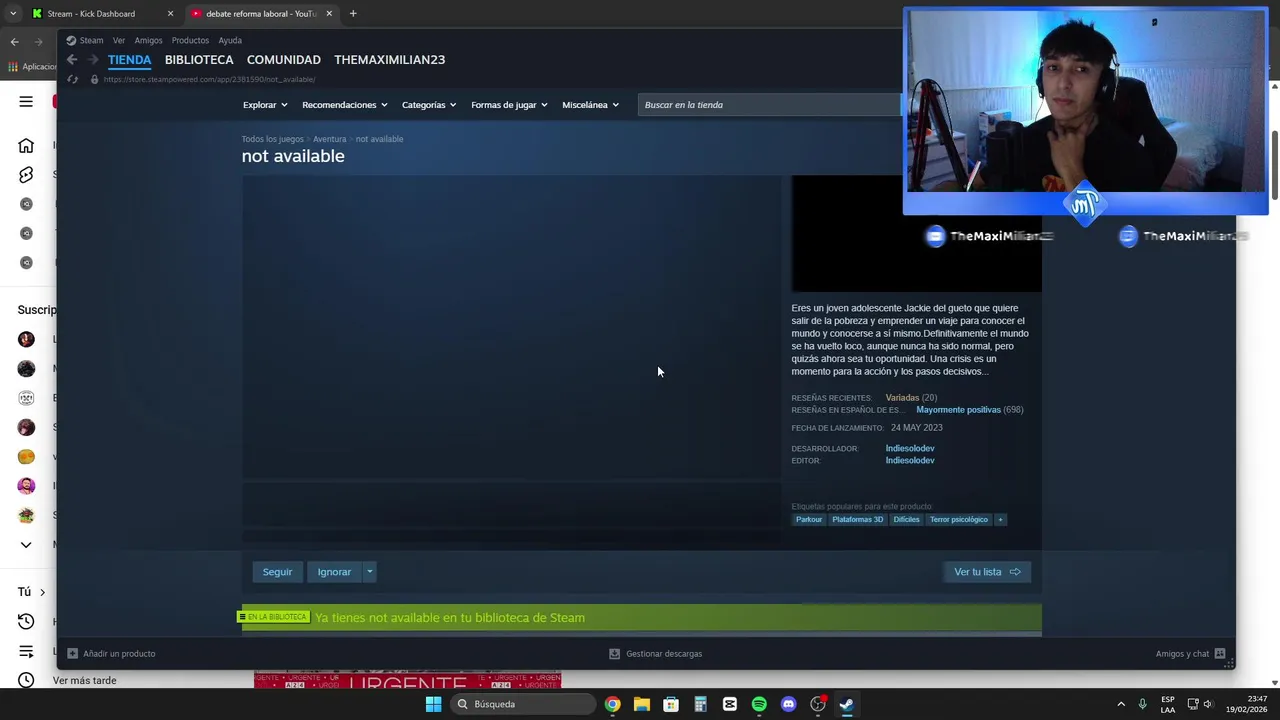Expand more YouTube subscriptions chevron
This screenshot has height=720, width=1280.
point(26,545)
